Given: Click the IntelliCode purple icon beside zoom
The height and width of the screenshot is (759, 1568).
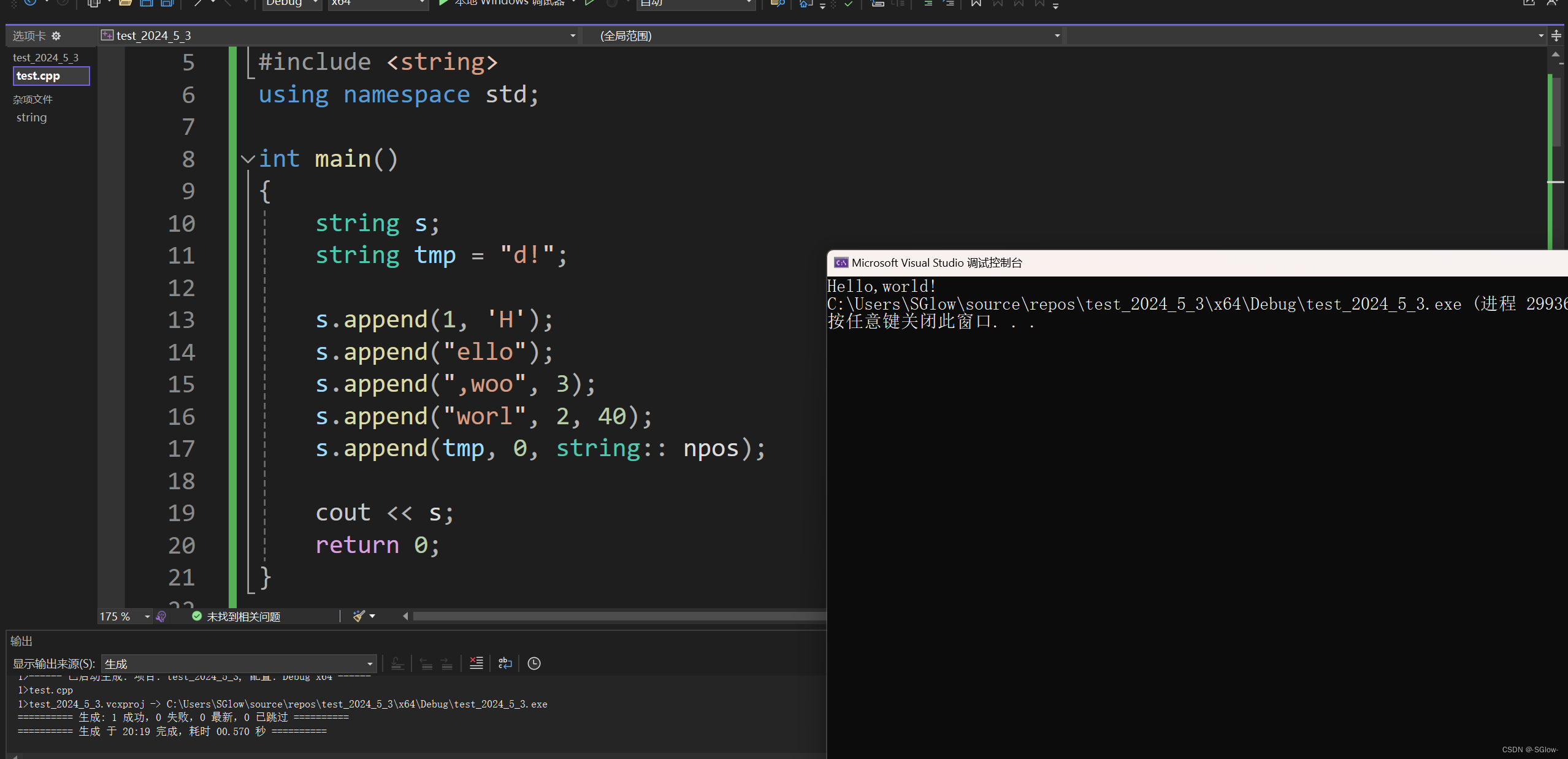Looking at the screenshot, I should 161,617.
